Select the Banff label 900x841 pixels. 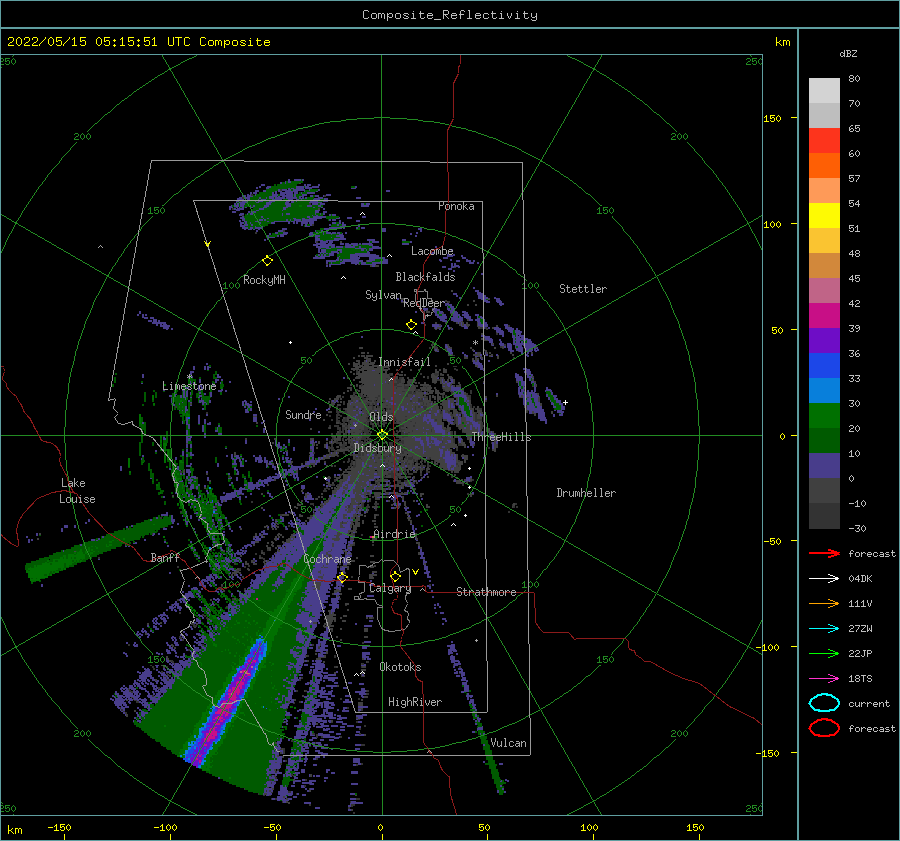(x=165, y=557)
